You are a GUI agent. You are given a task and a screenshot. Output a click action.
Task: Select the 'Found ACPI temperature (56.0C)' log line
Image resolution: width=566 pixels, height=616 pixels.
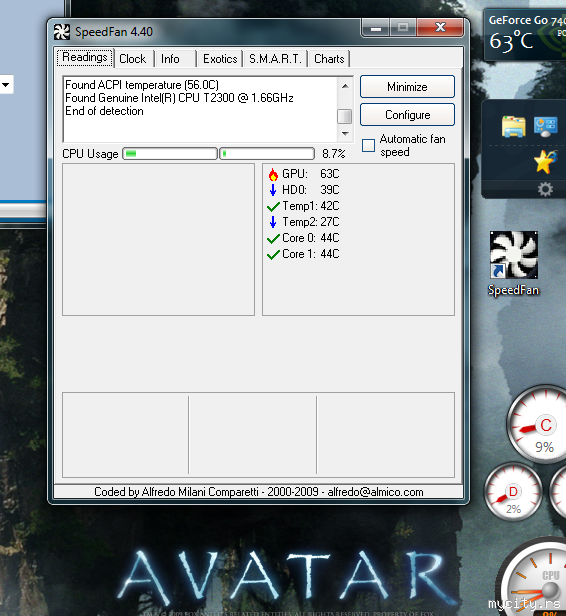tap(142, 85)
